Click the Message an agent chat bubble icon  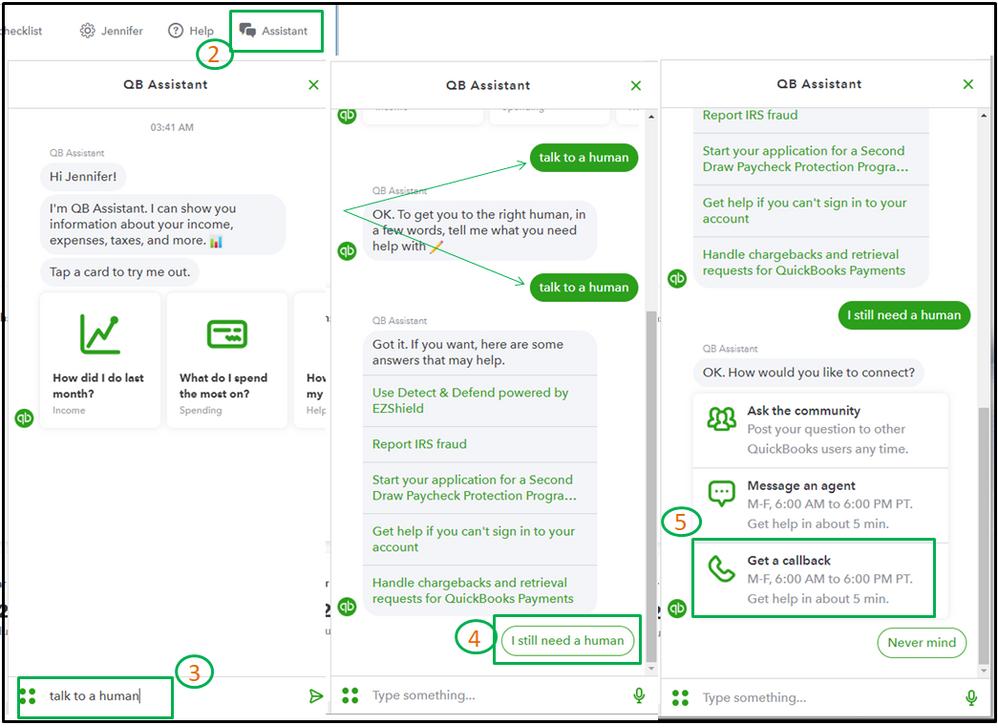click(721, 493)
